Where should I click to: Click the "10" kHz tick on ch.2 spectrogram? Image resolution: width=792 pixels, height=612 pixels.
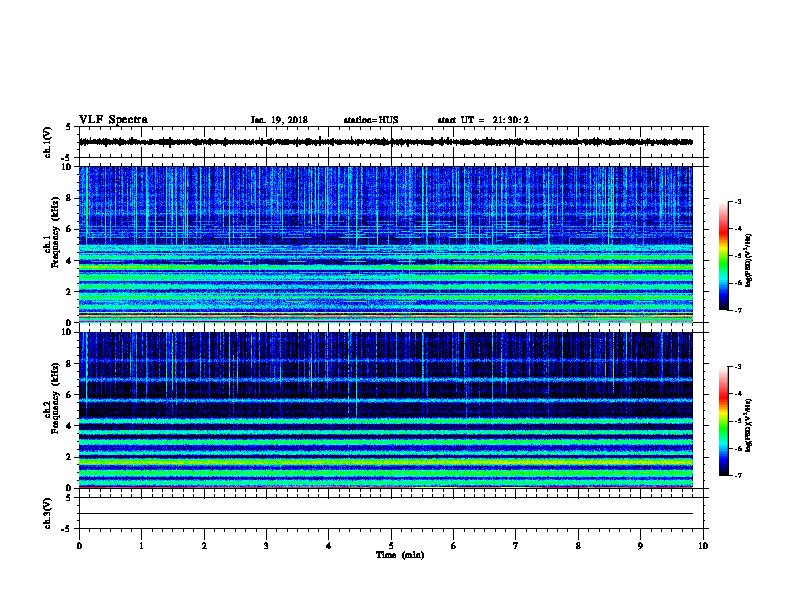67,332
